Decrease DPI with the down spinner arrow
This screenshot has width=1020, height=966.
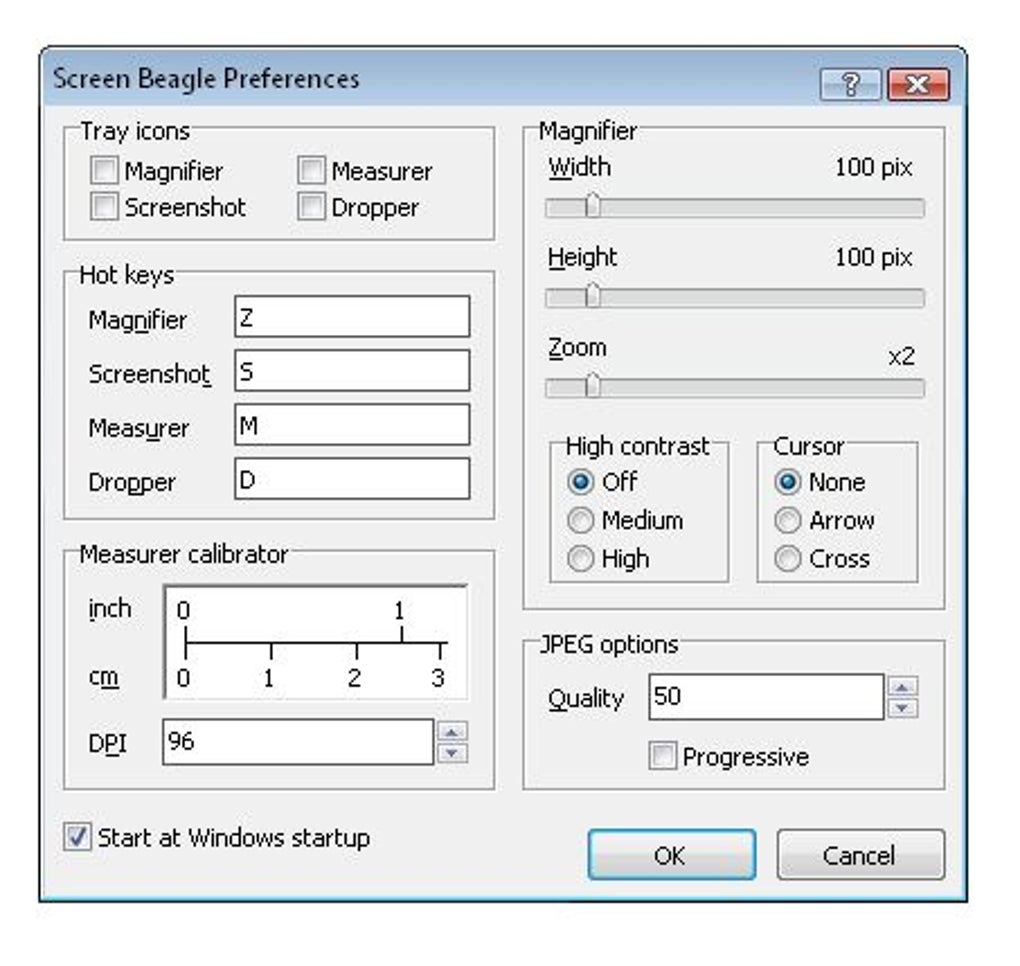click(x=453, y=752)
